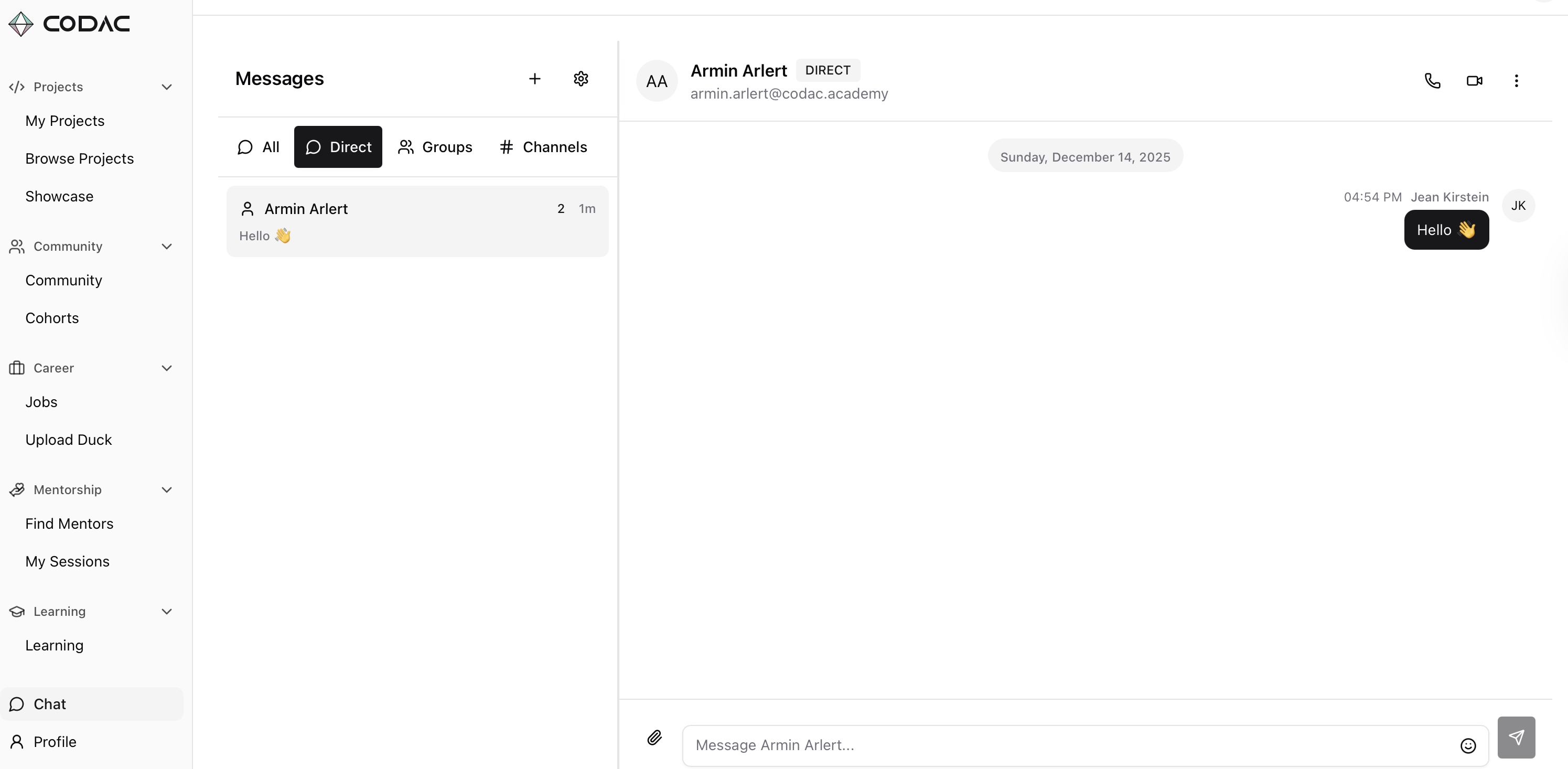Open the Showcase page
This screenshot has width=1568, height=769.
[59, 197]
